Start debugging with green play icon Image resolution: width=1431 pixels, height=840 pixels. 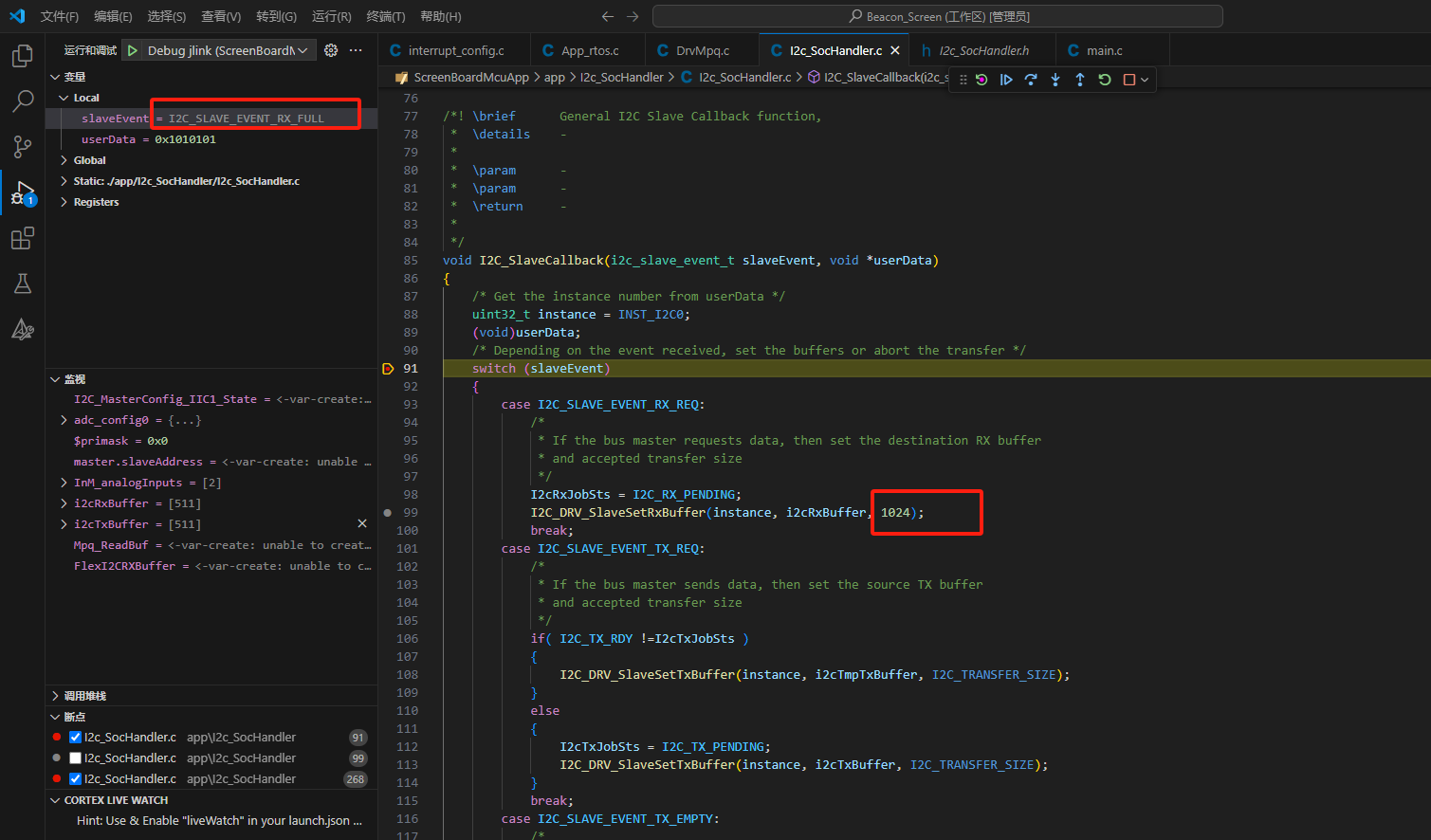[133, 50]
